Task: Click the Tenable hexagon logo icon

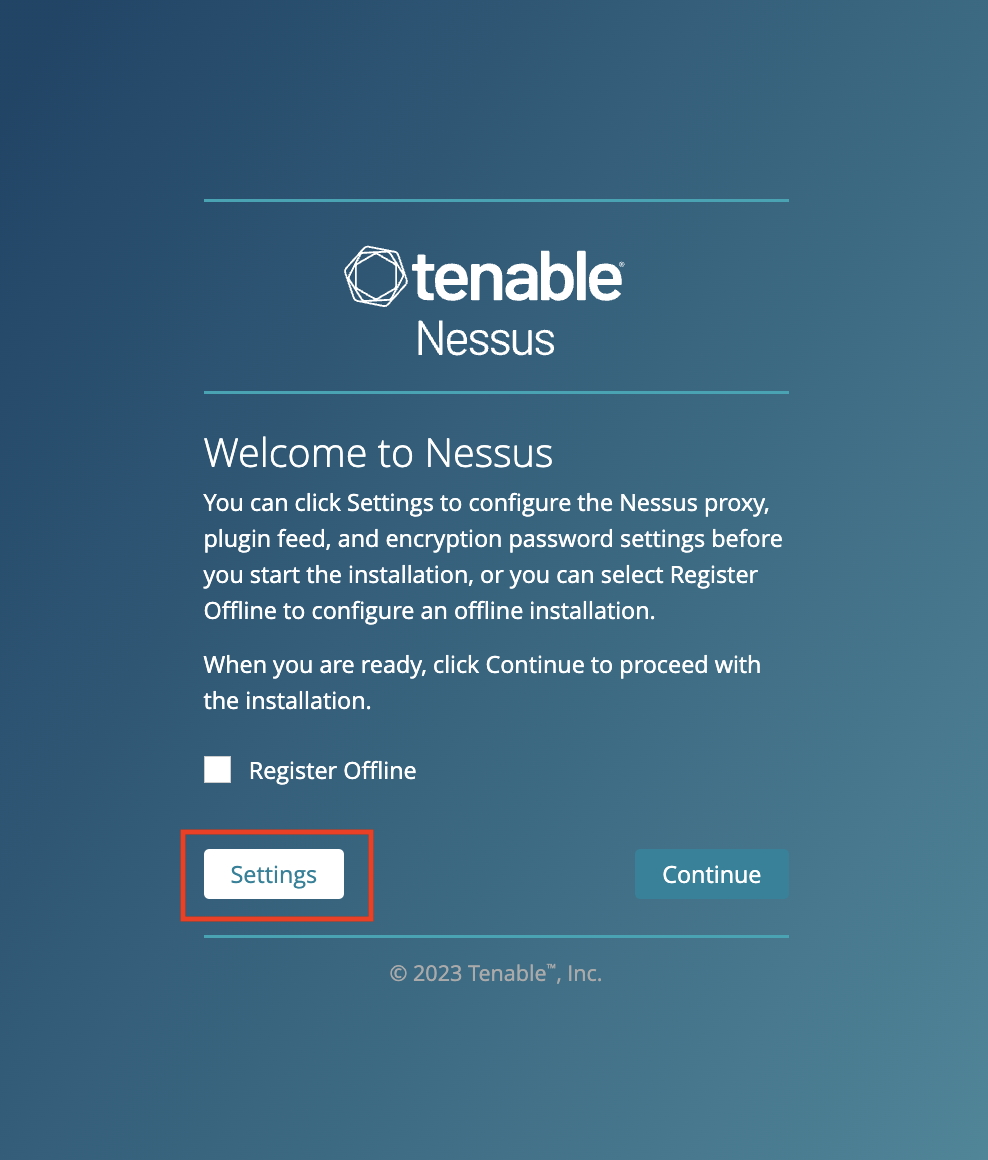Action: 375,275
